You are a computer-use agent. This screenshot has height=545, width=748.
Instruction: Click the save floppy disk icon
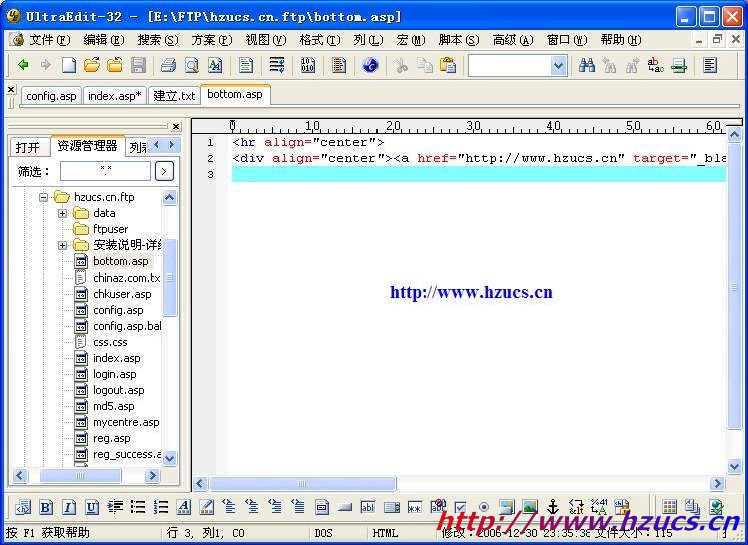coord(138,65)
